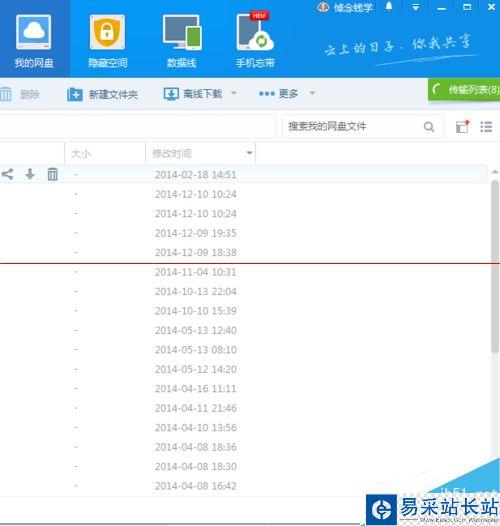This screenshot has height=526, width=500.
Task: Expand the 离线下载 dropdown arrow
Action: (x=234, y=93)
